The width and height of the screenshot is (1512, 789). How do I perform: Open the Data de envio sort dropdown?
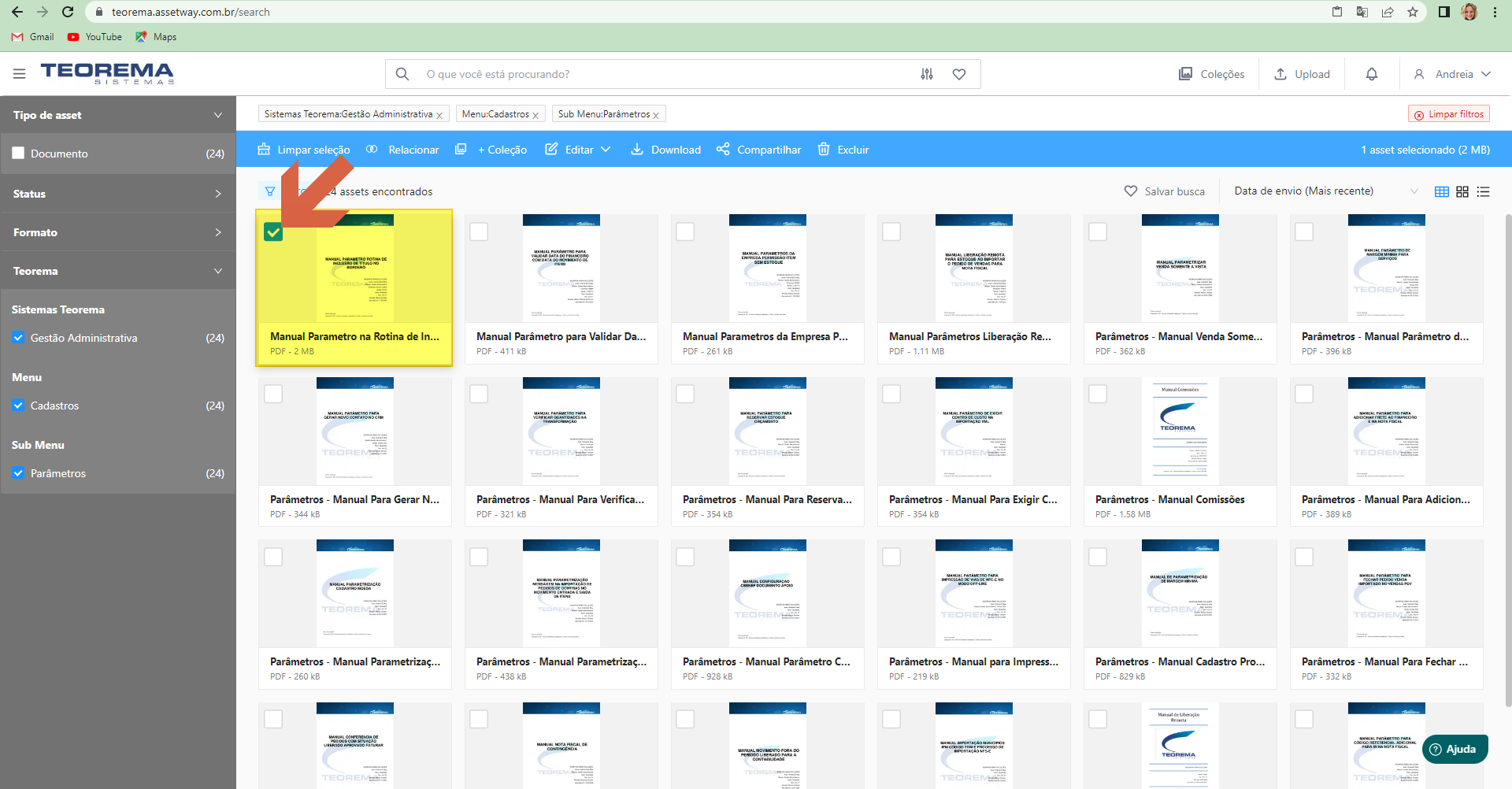[x=1326, y=191]
